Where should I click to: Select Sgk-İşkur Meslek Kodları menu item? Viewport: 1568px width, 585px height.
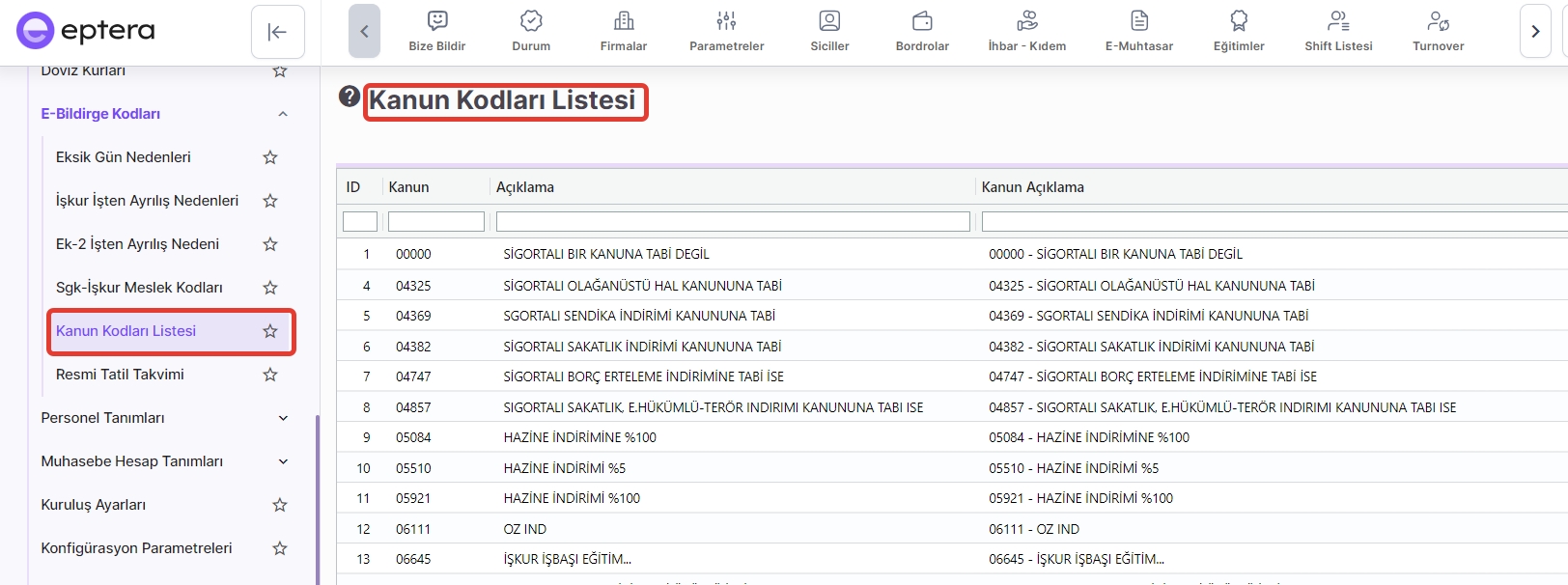(139, 288)
